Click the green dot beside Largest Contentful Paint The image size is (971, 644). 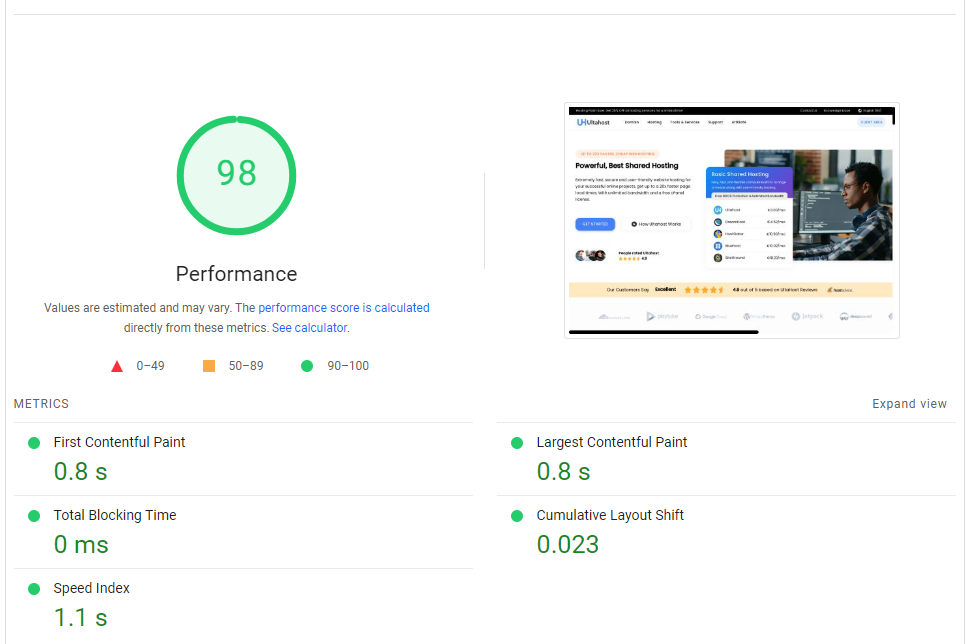coord(517,443)
